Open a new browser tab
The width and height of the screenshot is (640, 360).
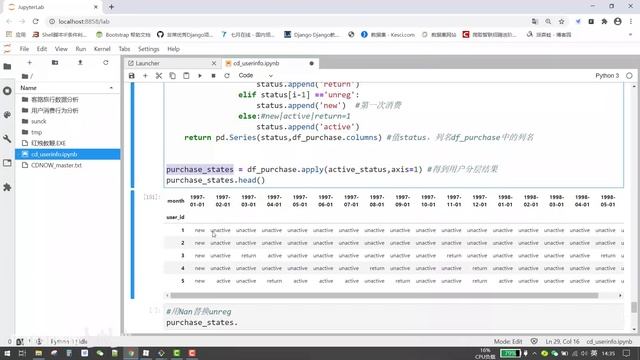pyautogui.click(x=111, y=7)
